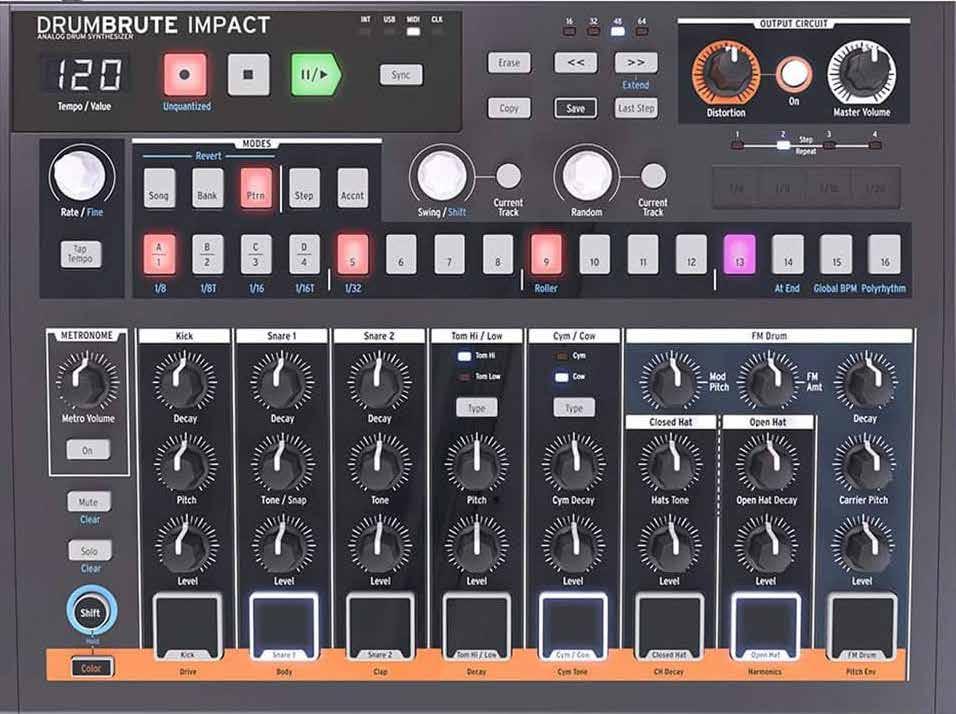Click step button A 1

(x=159, y=254)
